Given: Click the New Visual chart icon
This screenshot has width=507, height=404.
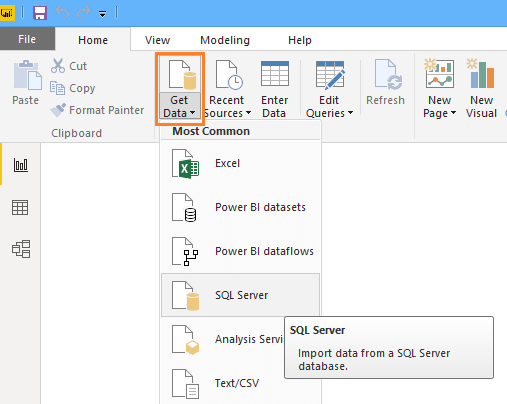Looking at the screenshot, I should coord(481,74).
